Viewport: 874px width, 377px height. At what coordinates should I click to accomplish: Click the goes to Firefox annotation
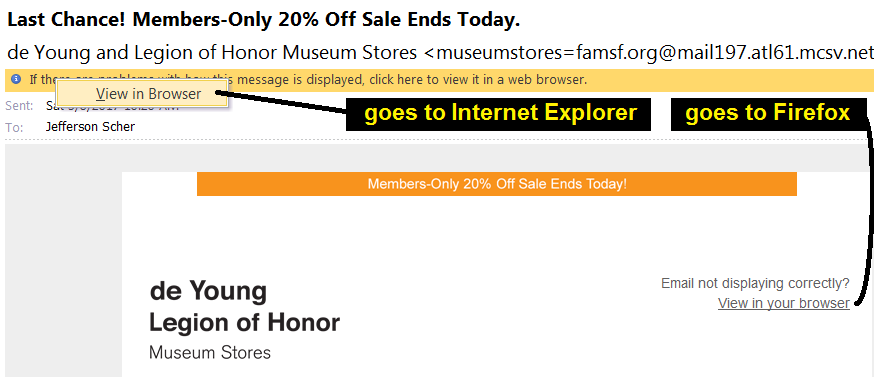(768, 114)
